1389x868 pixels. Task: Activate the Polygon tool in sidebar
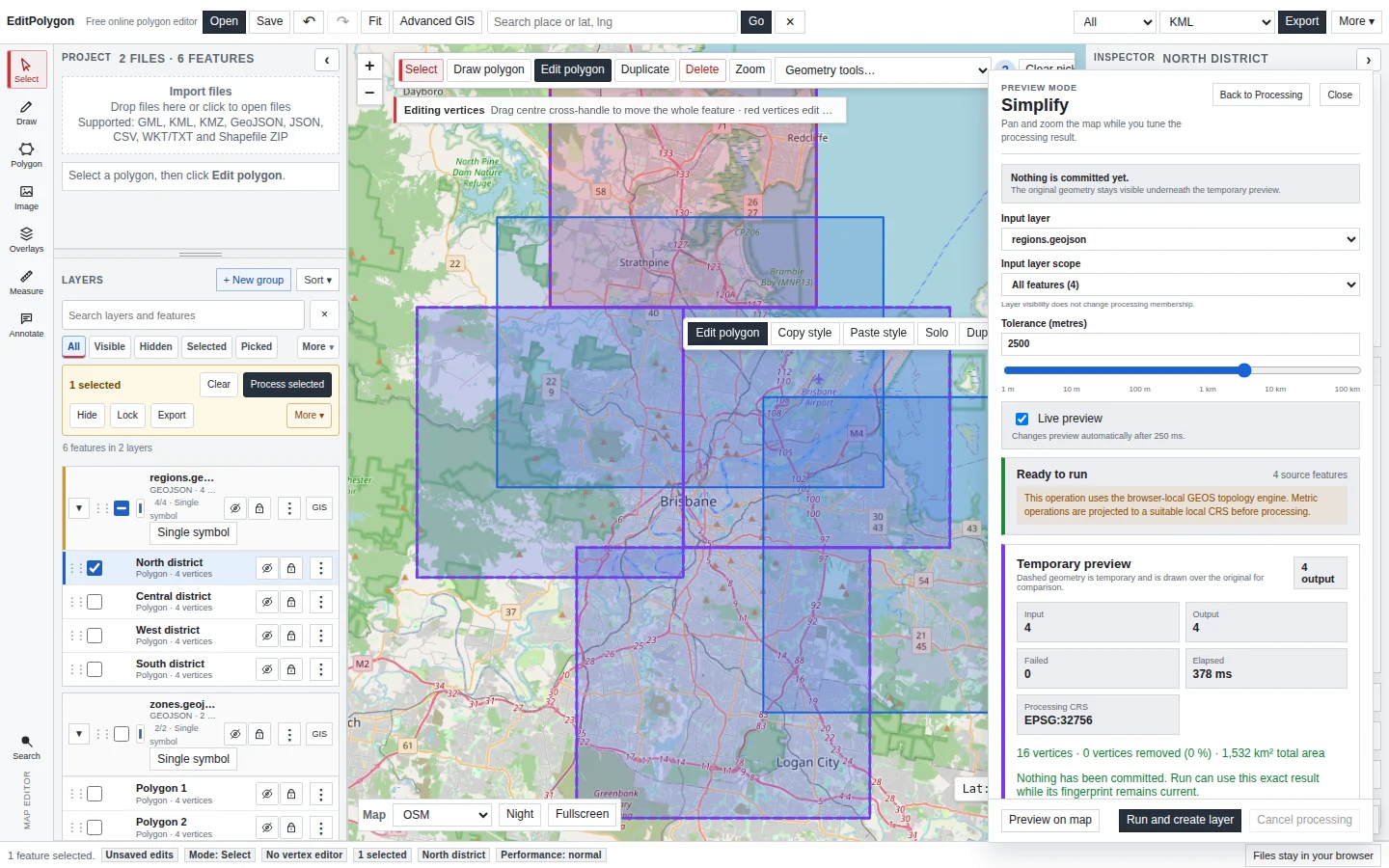click(x=27, y=154)
